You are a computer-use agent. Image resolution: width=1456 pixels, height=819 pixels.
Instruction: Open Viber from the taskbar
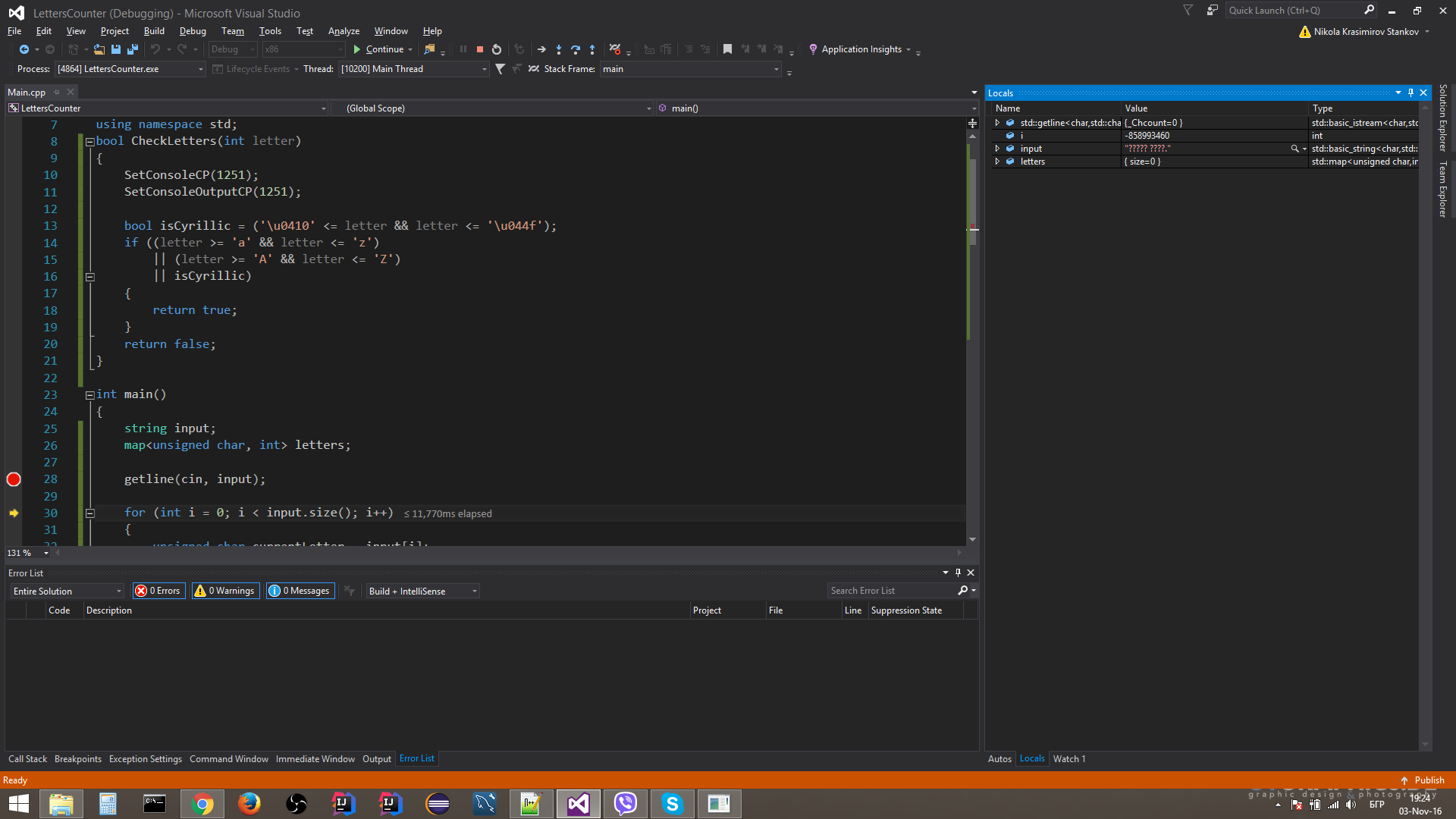tap(625, 804)
